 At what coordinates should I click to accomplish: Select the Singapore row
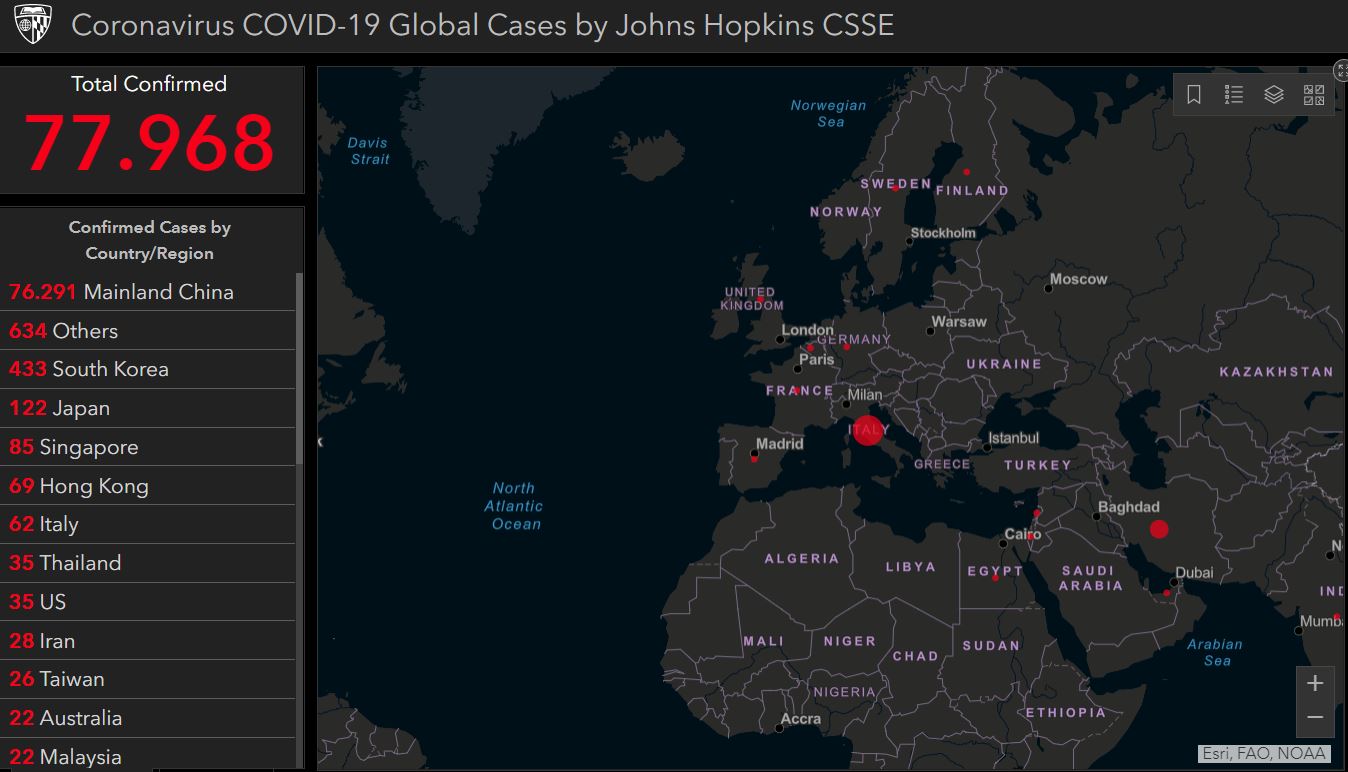(x=148, y=447)
